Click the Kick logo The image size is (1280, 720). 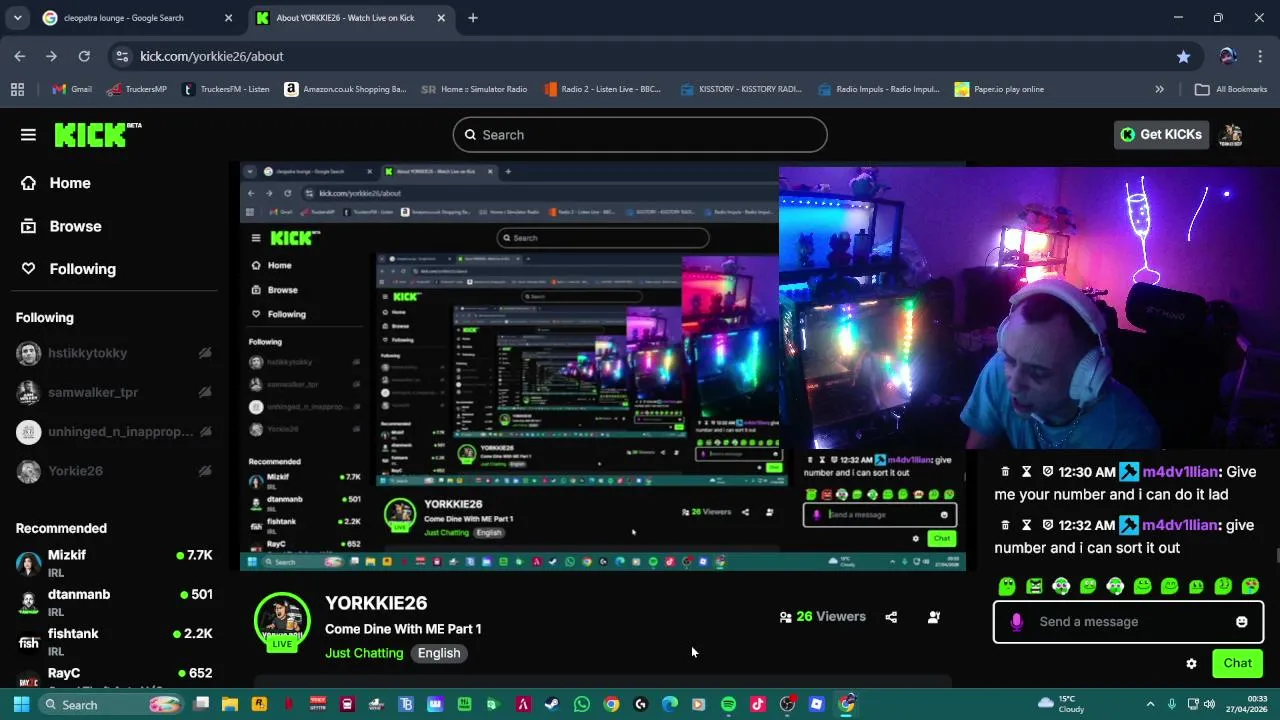tap(97, 135)
